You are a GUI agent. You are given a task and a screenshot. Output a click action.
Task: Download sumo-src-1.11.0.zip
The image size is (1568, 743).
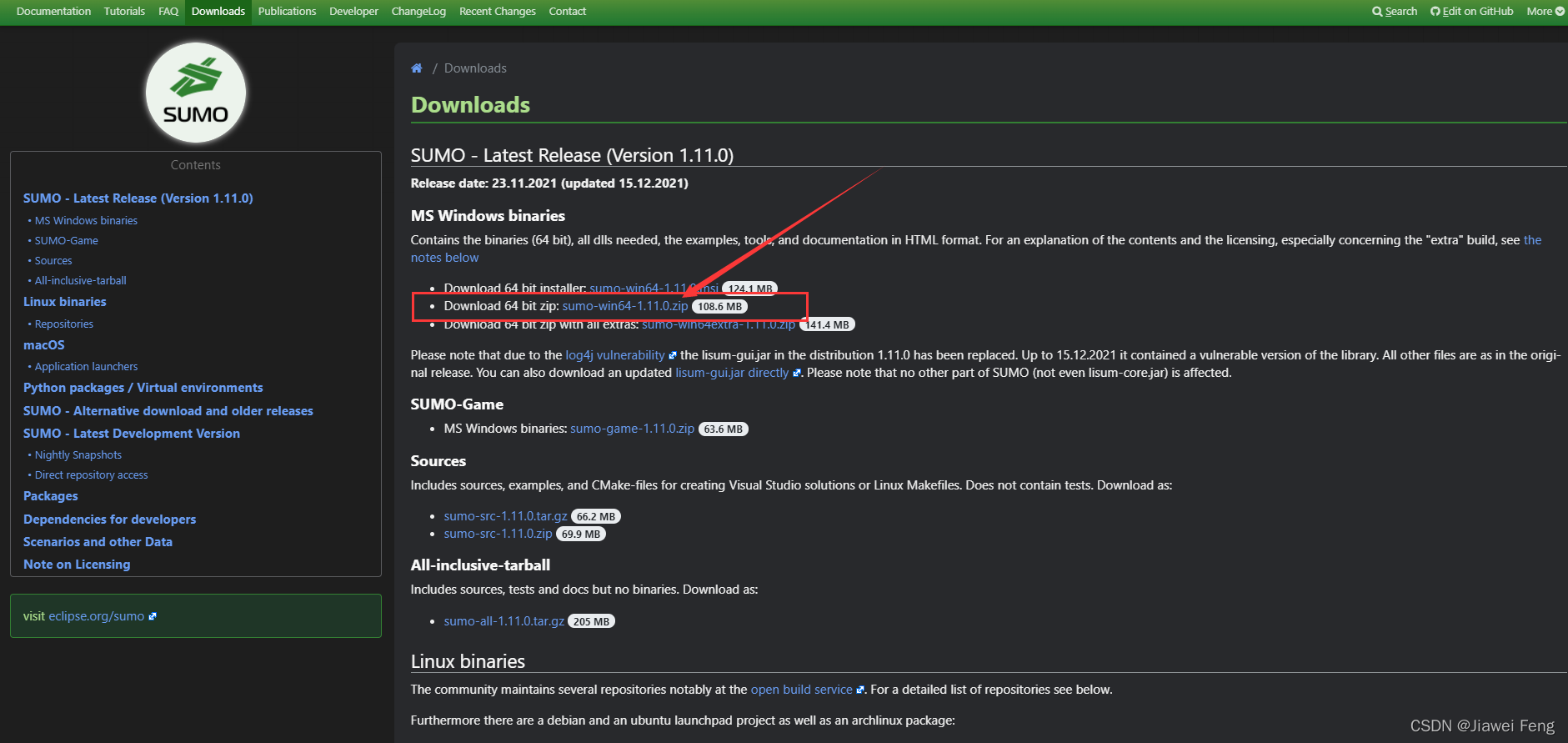[x=498, y=534]
